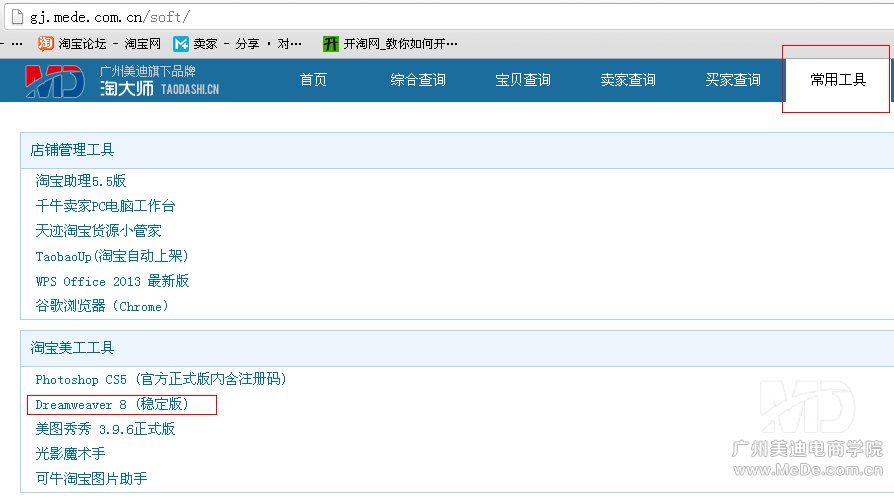Click the Taobao forum bookmark favicon
Screen dimensions: 894x499
pyautogui.click(x=46, y=43)
